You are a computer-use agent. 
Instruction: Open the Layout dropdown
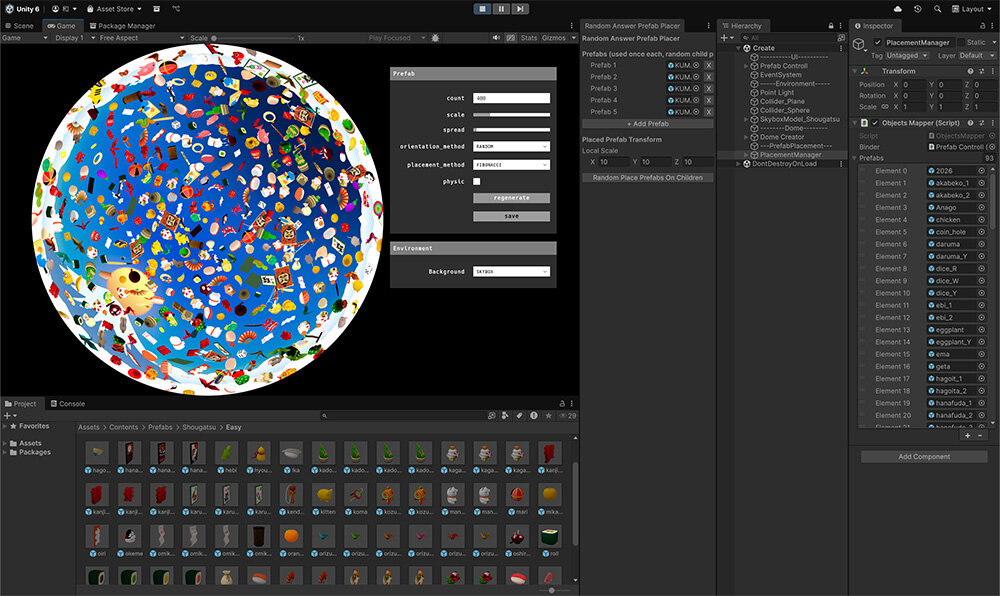click(972, 9)
